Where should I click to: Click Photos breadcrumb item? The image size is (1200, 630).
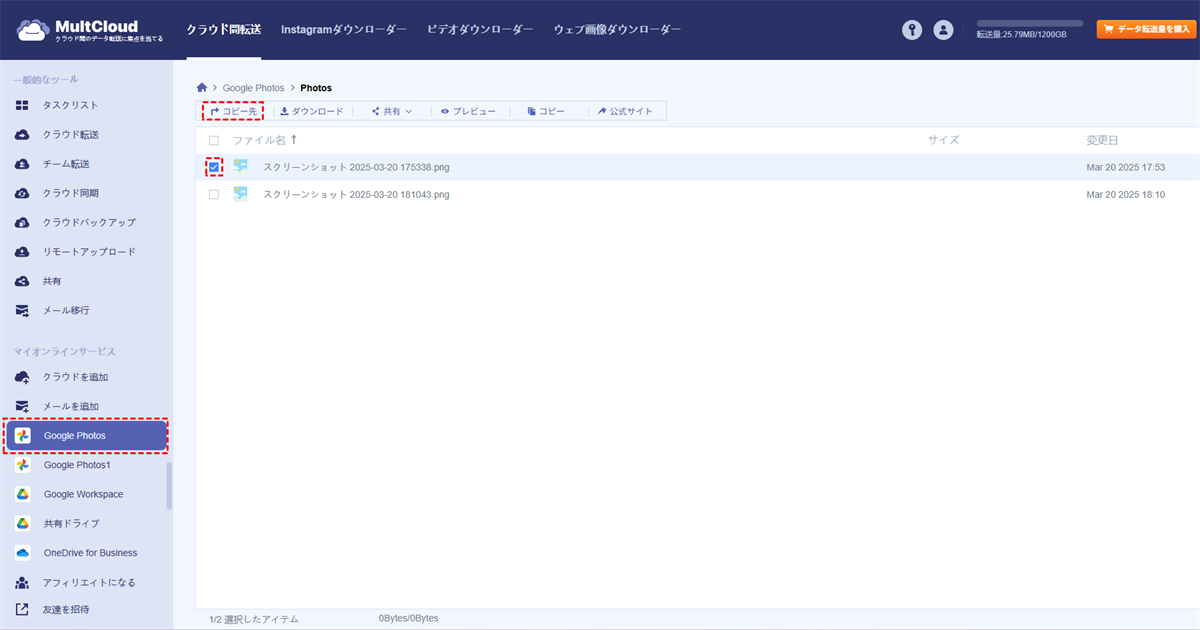click(316, 88)
